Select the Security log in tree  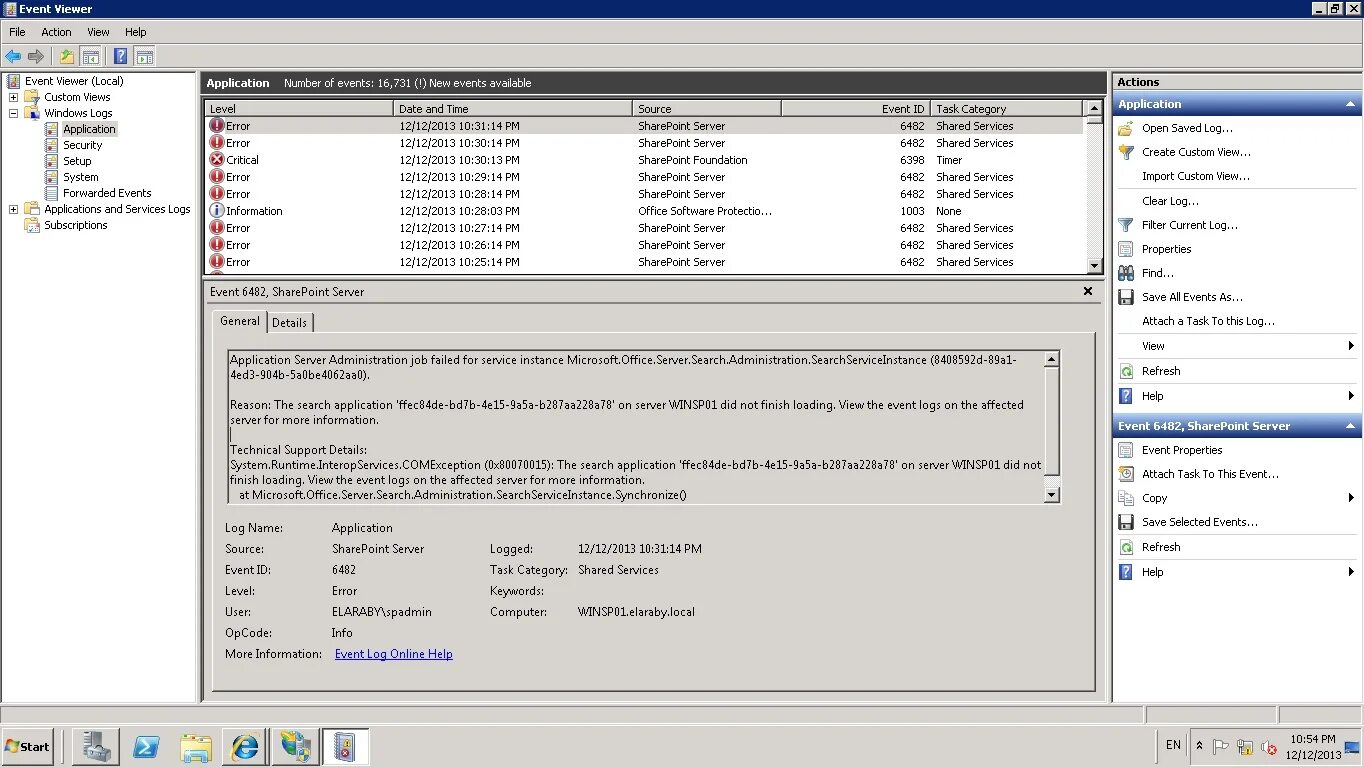[82, 145]
